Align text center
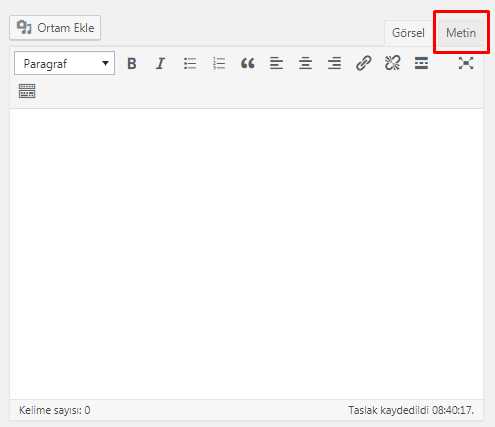The height and width of the screenshot is (427, 495). click(305, 63)
